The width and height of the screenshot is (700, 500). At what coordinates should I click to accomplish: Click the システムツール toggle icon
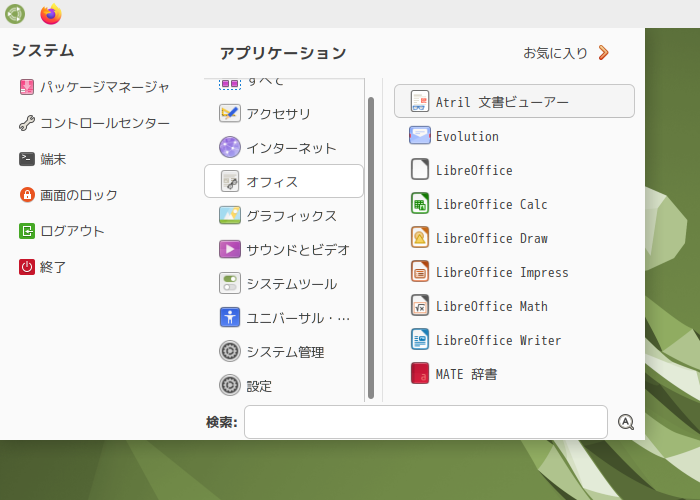(230, 283)
